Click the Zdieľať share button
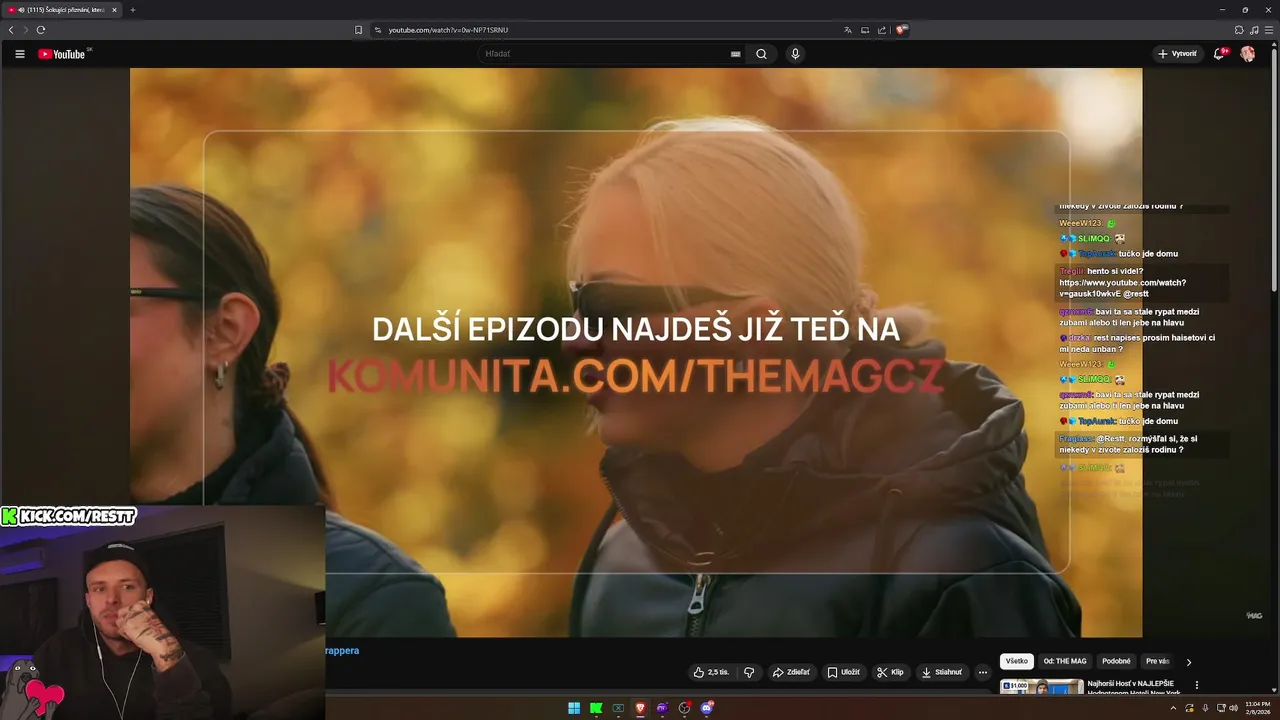The image size is (1280, 720). 791,672
